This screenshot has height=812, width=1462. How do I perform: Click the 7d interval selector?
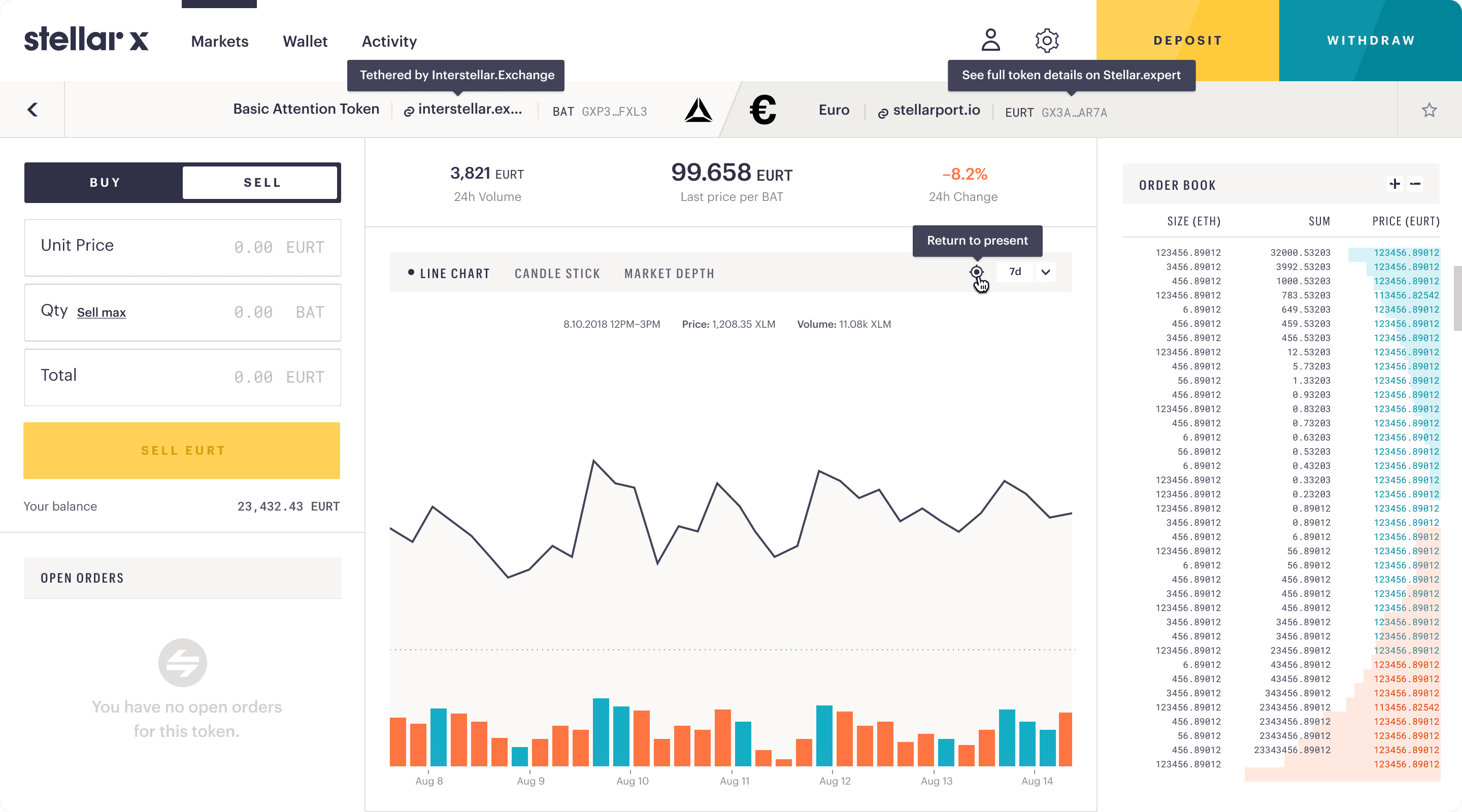click(x=1015, y=272)
